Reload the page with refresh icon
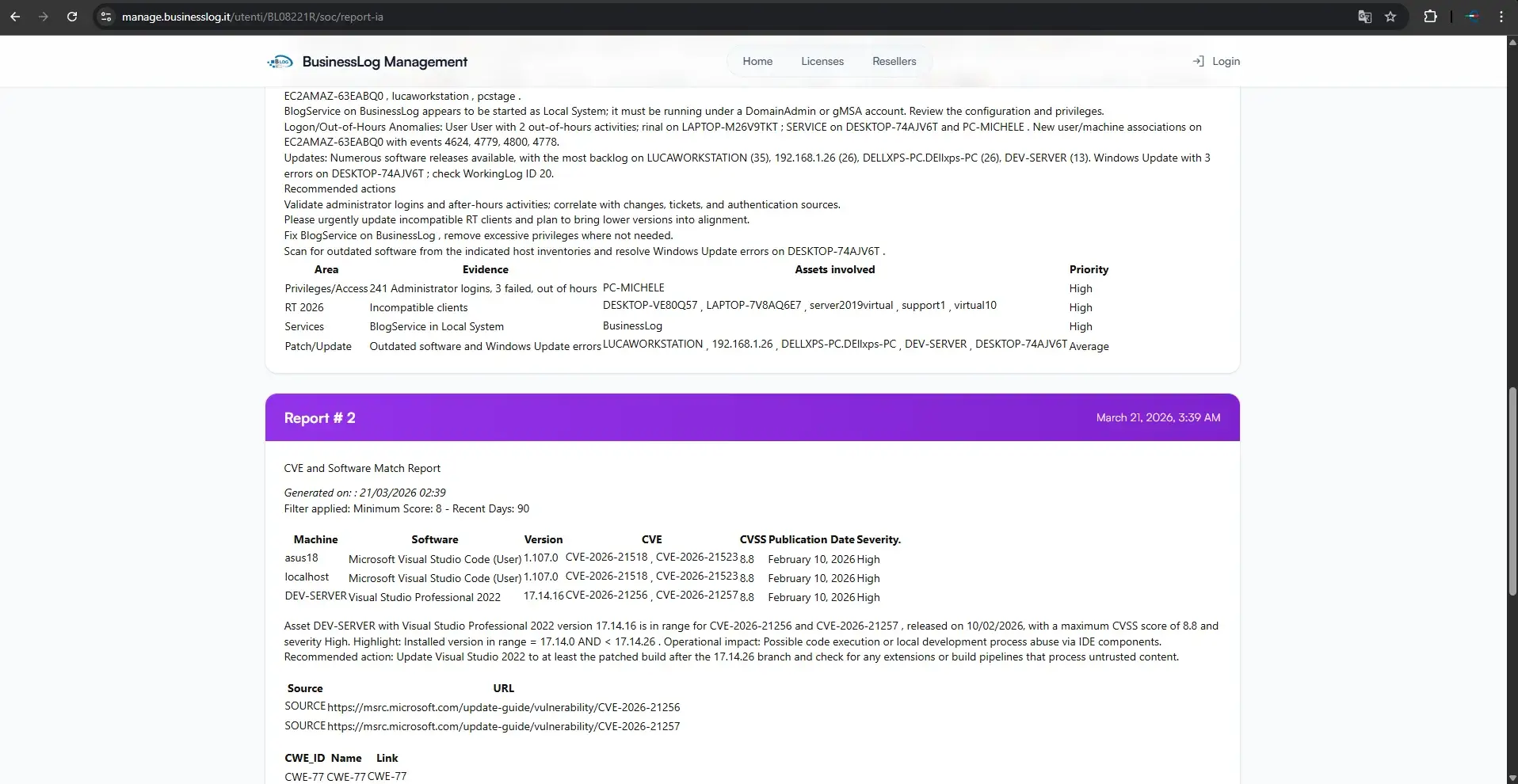This screenshot has width=1518, height=784. pyautogui.click(x=72, y=17)
